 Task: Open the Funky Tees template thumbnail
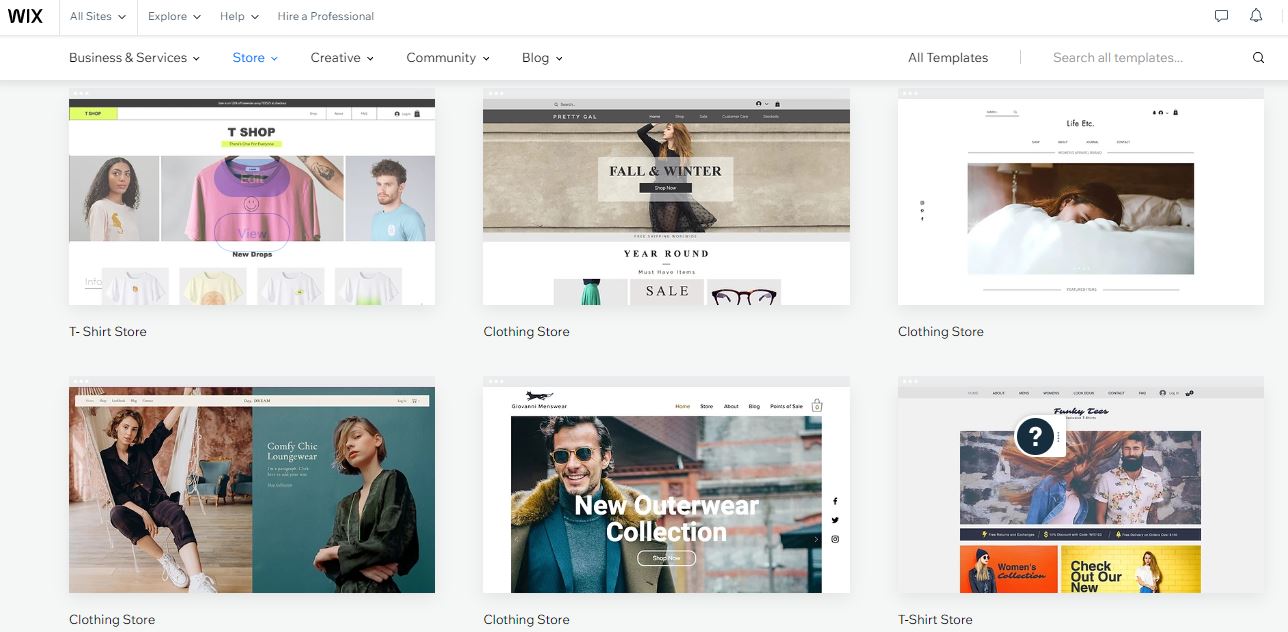tap(1081, 485)
